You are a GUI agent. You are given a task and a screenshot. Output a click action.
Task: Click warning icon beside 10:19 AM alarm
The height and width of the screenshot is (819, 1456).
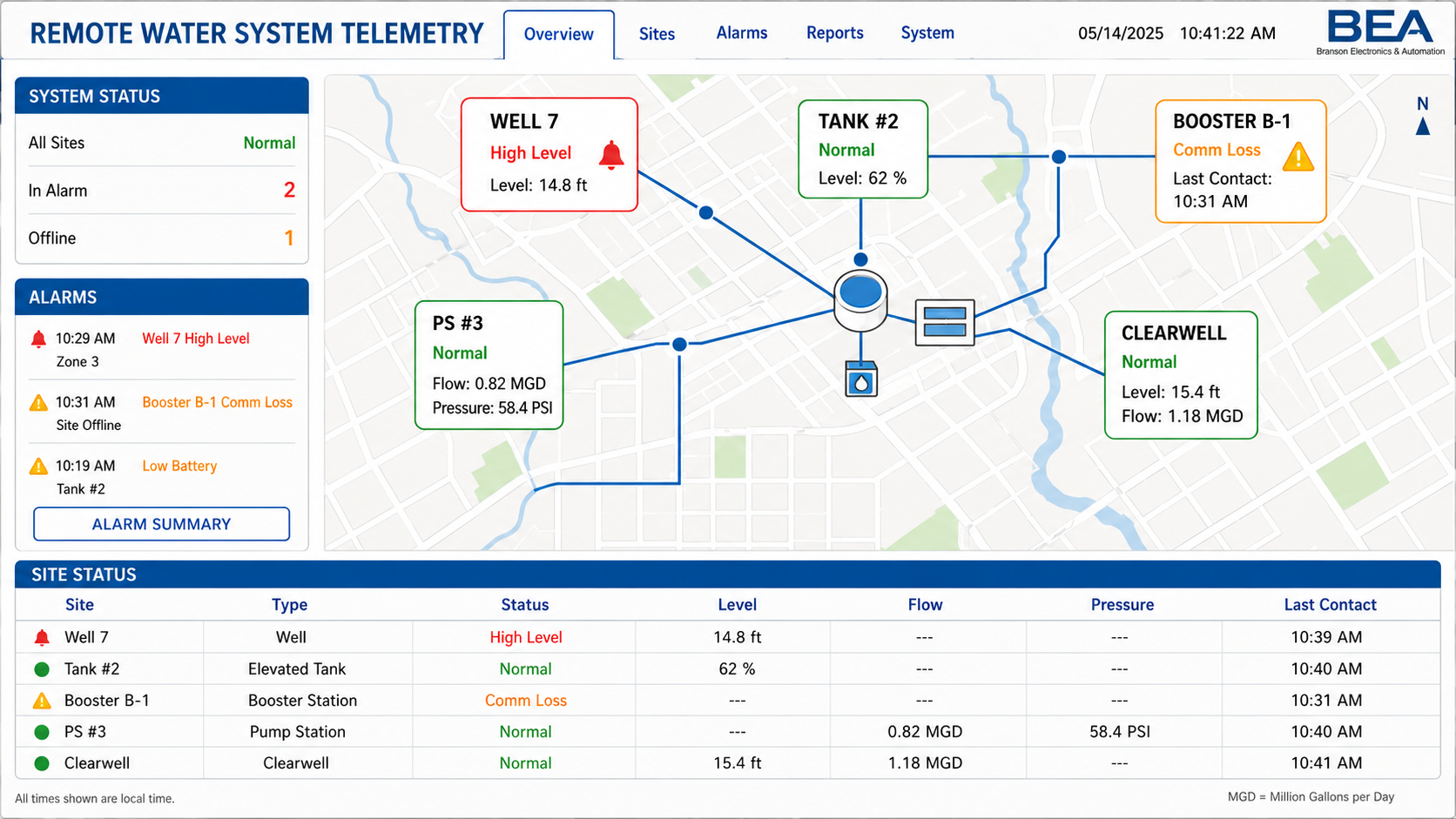click(x=38, y=467)
